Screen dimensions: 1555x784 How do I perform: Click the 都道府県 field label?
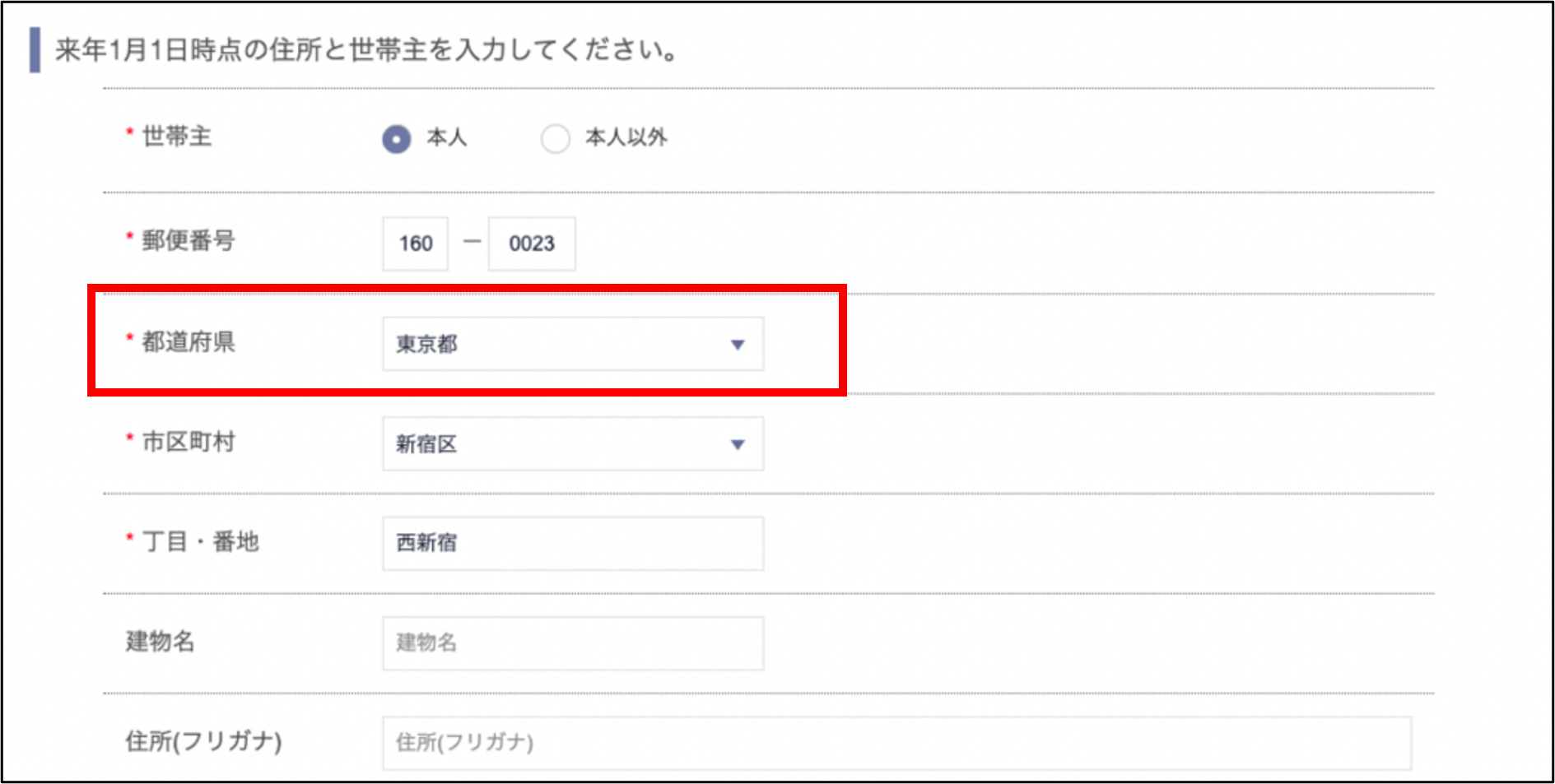[x=188, y=342]
